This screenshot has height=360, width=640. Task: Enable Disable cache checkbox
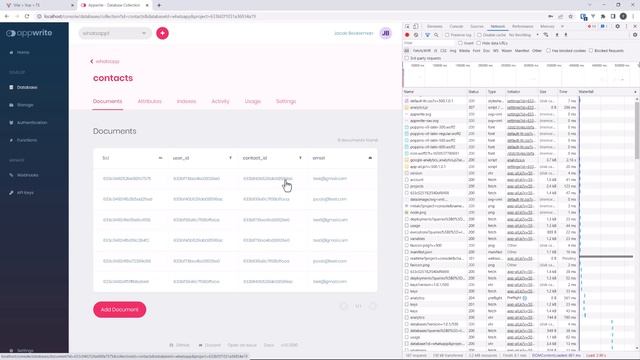[x=480, y=35]
